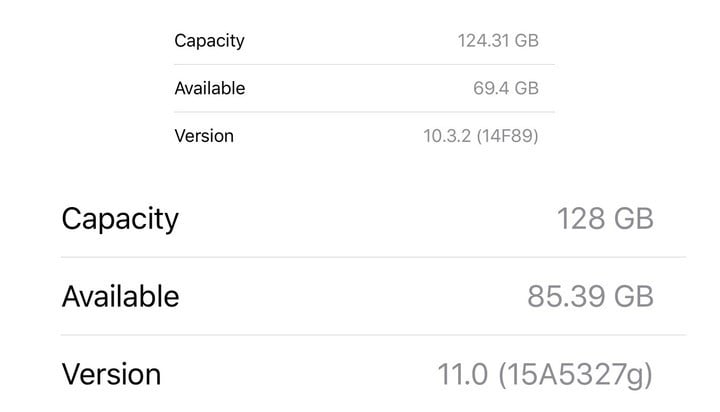Screen dimensions: 720x412
Task: Click the small Capacity label in upper list
Action: 209,41
